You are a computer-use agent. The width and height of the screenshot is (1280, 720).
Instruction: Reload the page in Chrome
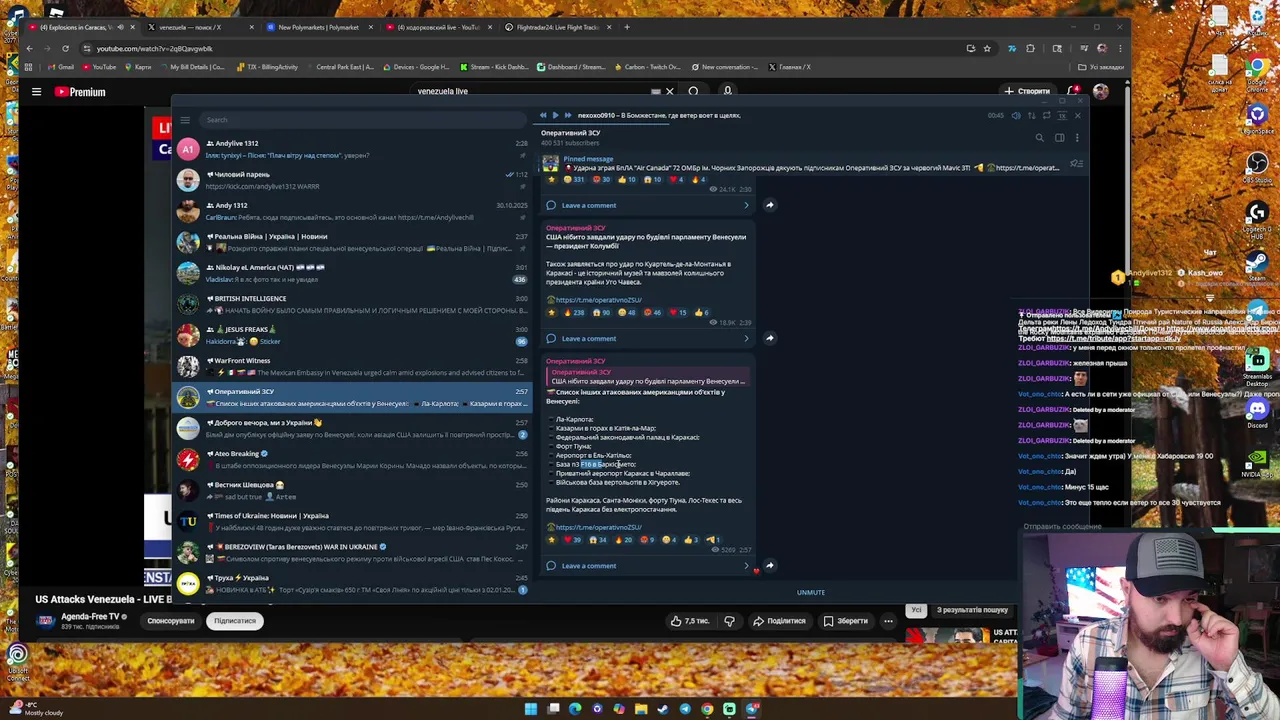[x=65, y=48]
